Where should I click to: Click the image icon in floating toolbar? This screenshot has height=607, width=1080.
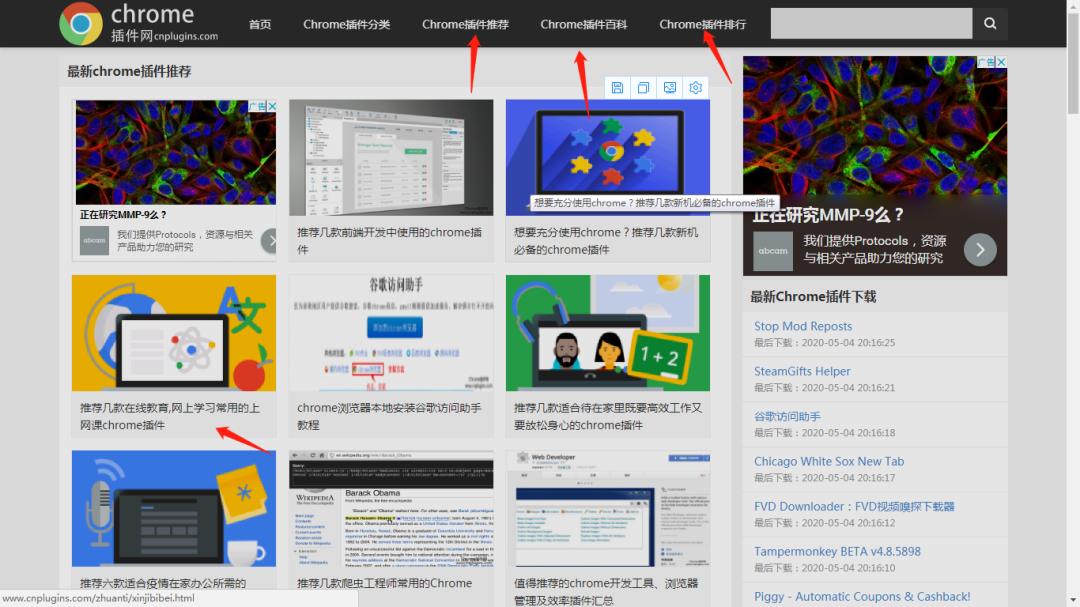(x=669, y=88)
